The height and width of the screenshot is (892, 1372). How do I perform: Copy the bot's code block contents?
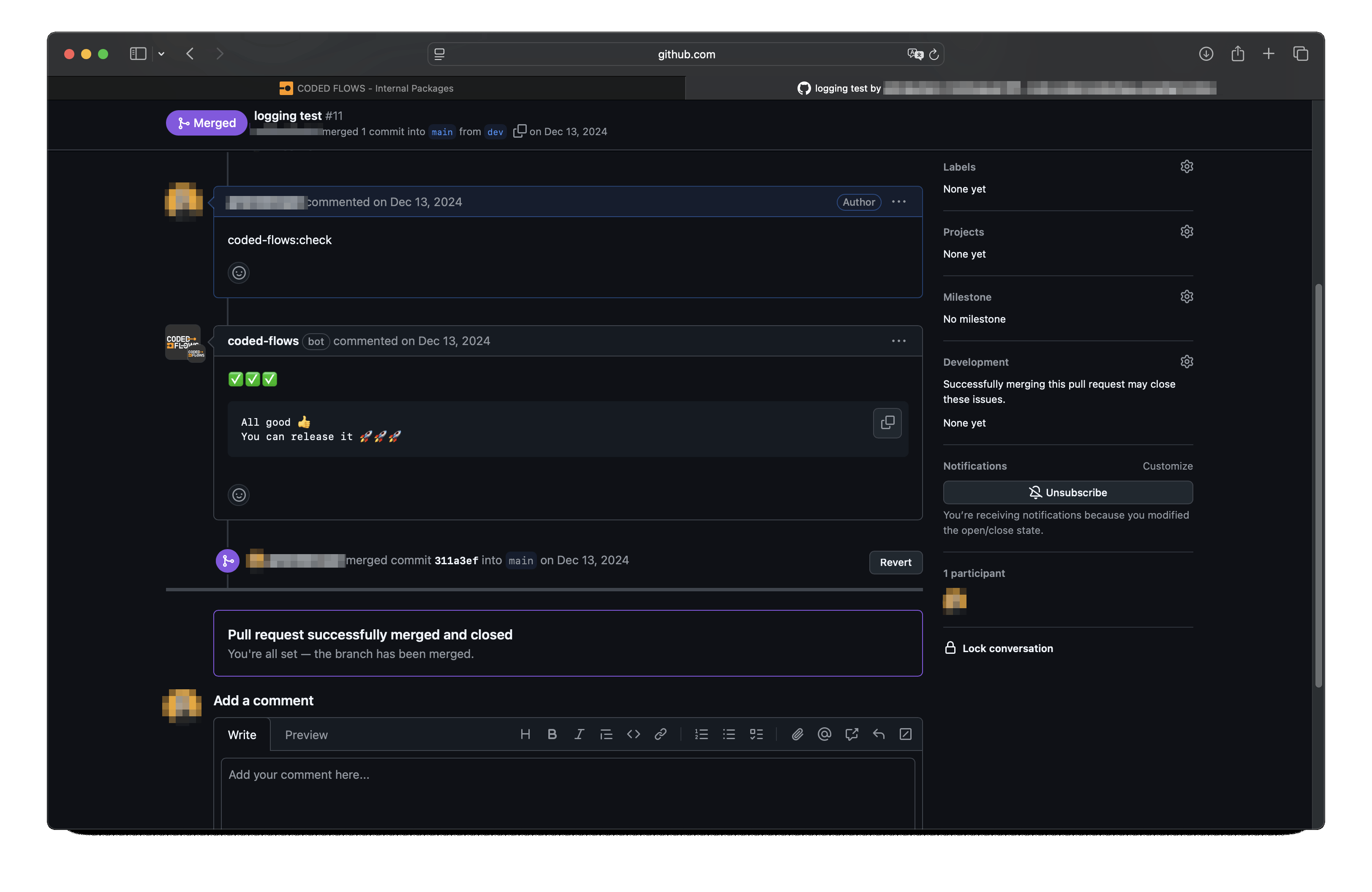coord(887,423)
